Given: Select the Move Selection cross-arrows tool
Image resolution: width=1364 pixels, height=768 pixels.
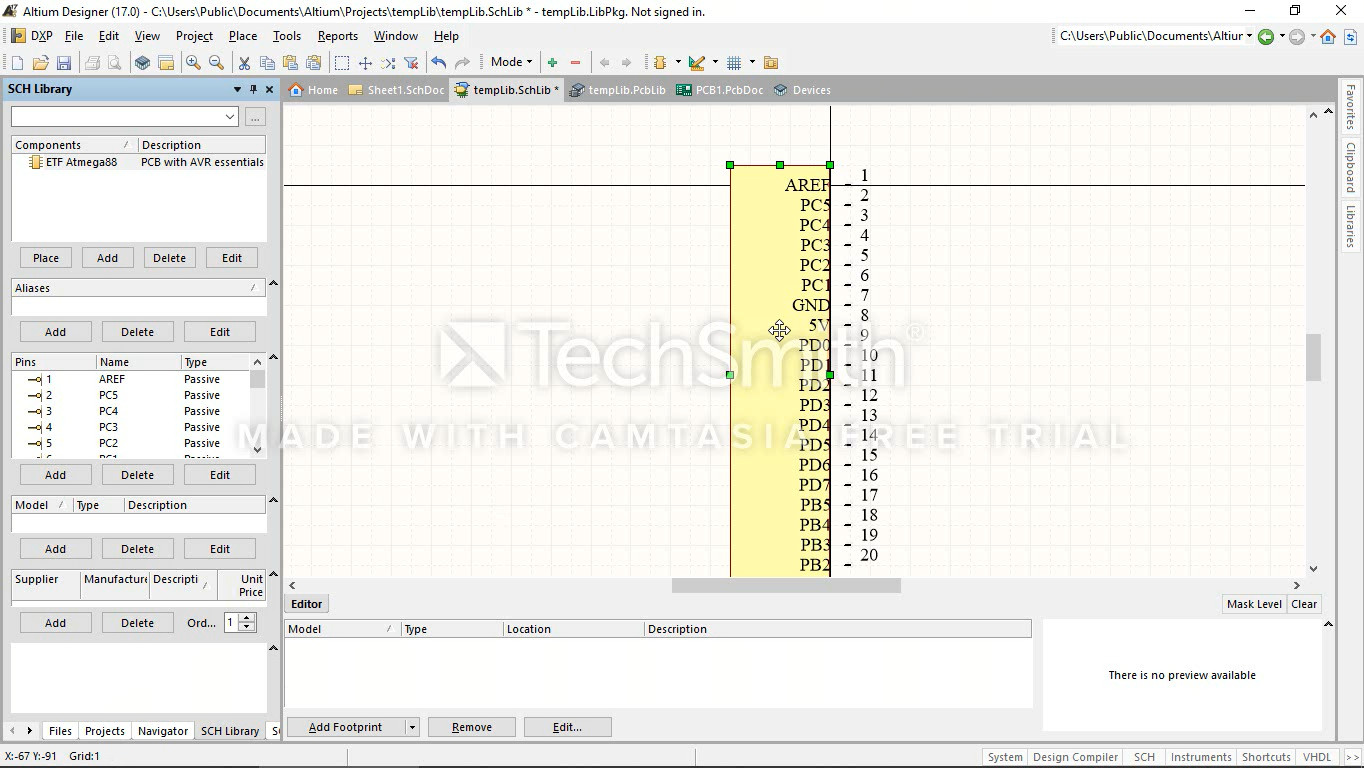Looking at the screenshot, I should point(365,63).
